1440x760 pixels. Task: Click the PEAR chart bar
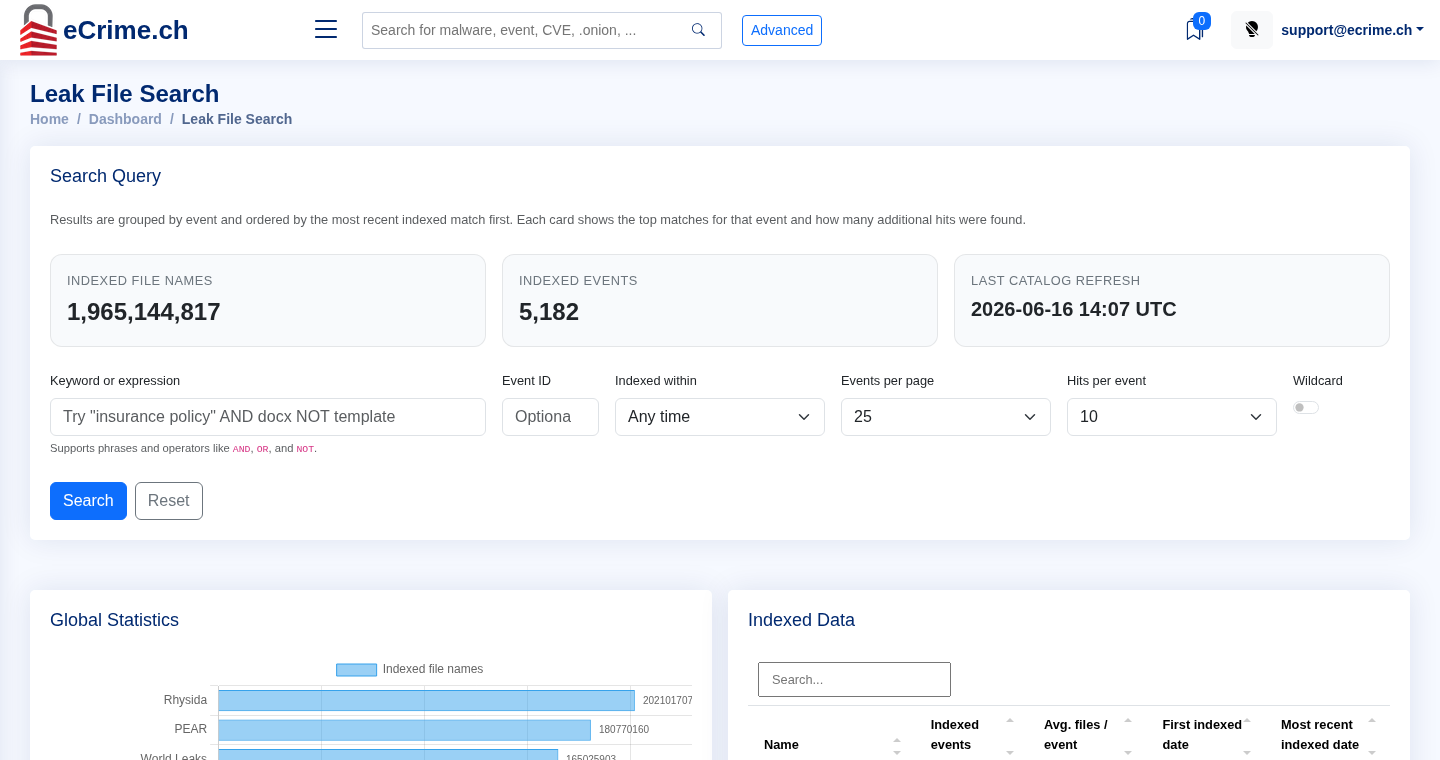click(405, 730)
